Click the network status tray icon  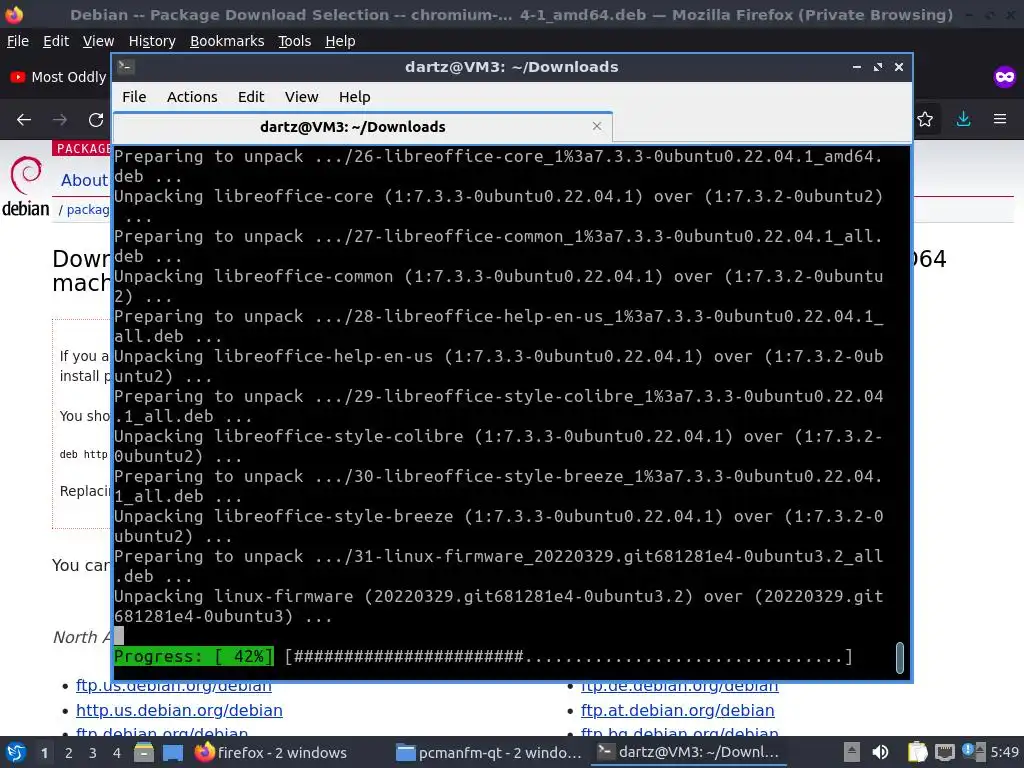tap(944, 752)
